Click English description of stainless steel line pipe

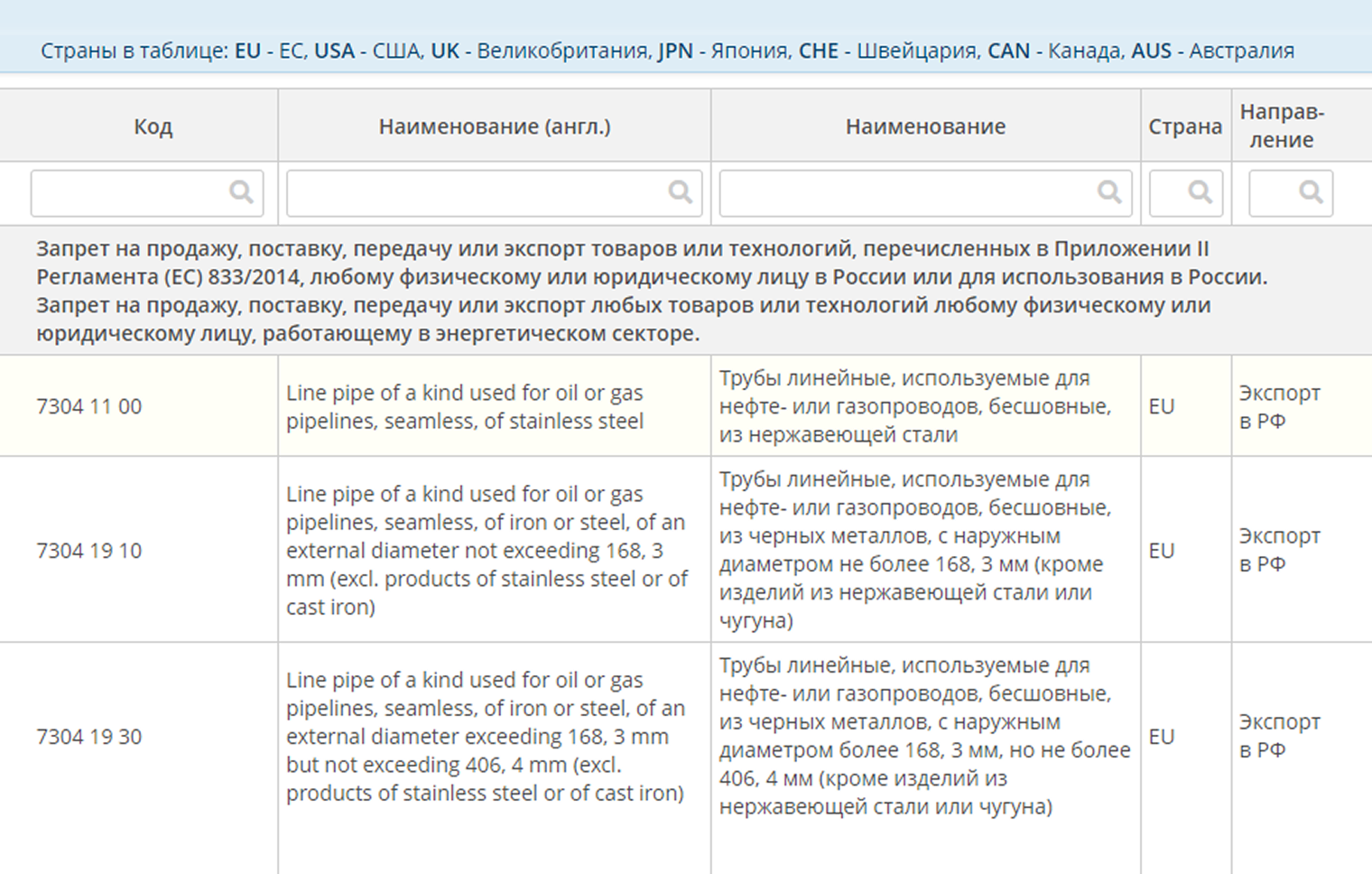[465, 407]
